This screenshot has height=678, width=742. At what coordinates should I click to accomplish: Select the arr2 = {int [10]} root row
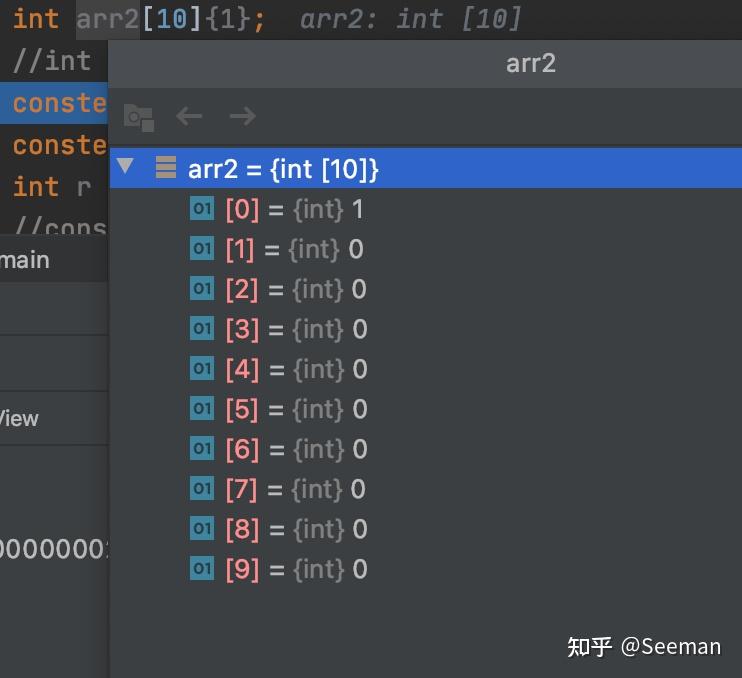tap(425, 168)
